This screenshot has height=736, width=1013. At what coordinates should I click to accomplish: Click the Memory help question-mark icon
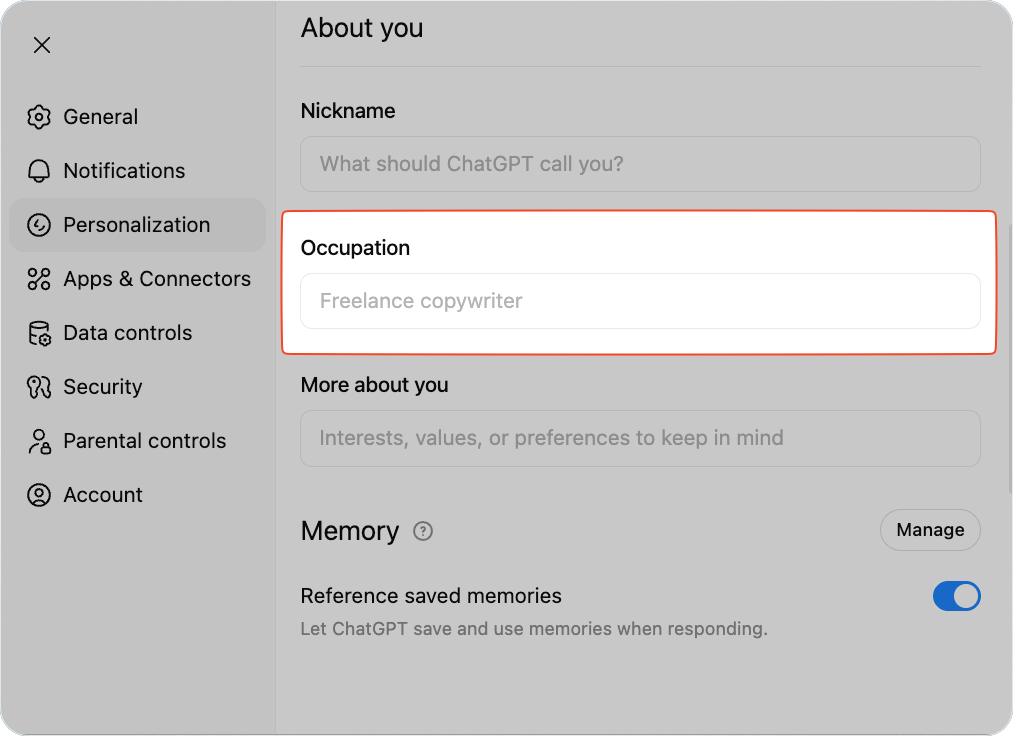[x=423, y=531]
